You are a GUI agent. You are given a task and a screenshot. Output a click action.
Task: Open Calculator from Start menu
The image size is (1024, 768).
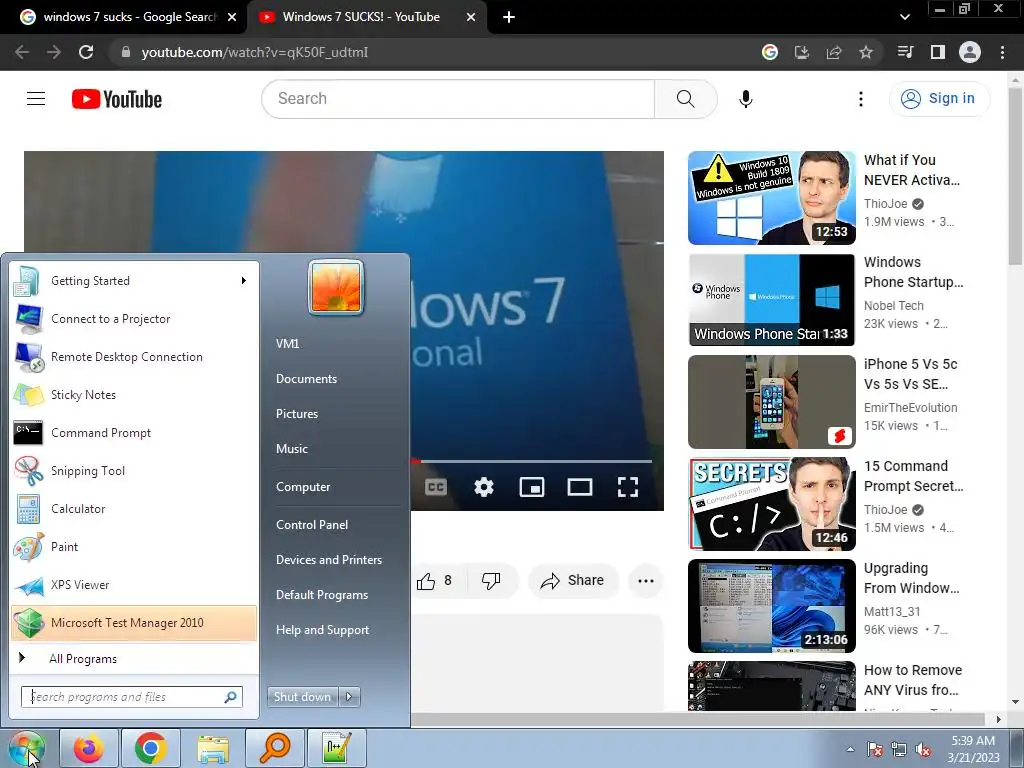[134, 509]
